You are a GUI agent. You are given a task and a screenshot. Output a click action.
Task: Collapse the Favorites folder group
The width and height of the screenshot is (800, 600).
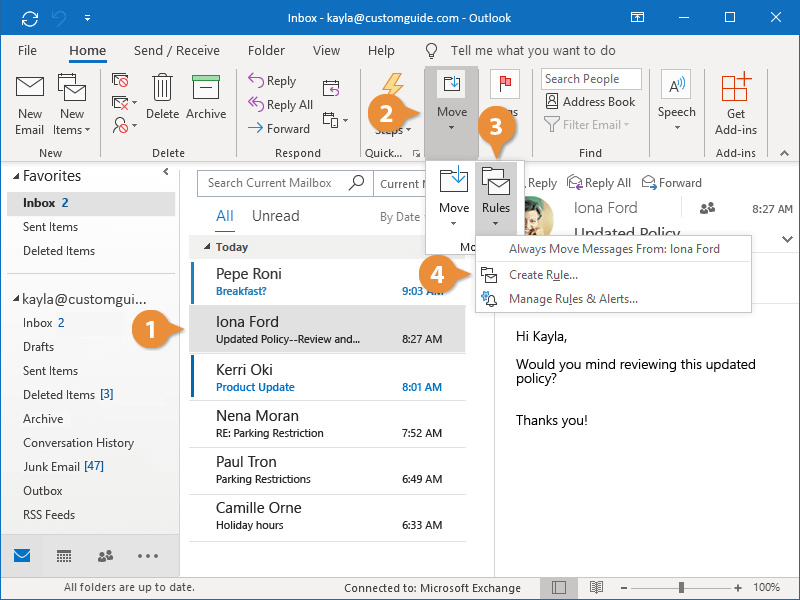[x=14, y=176]
